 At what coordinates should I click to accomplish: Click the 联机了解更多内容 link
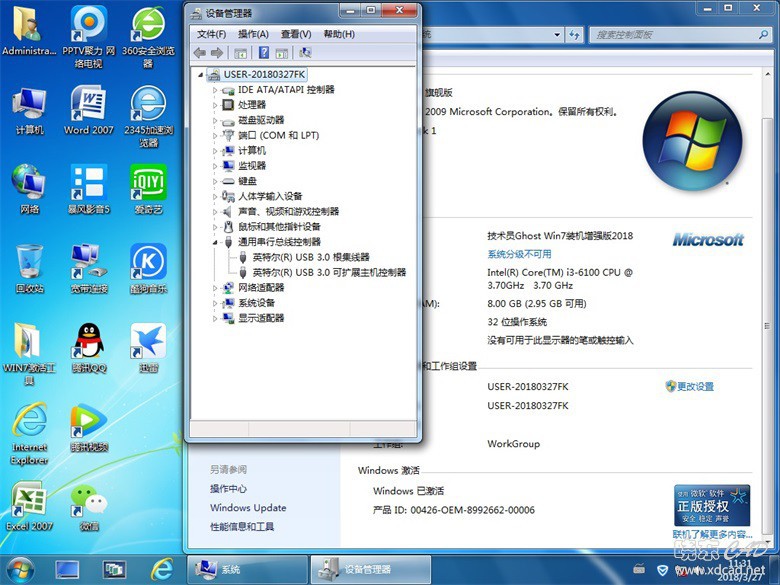point(712,534)
